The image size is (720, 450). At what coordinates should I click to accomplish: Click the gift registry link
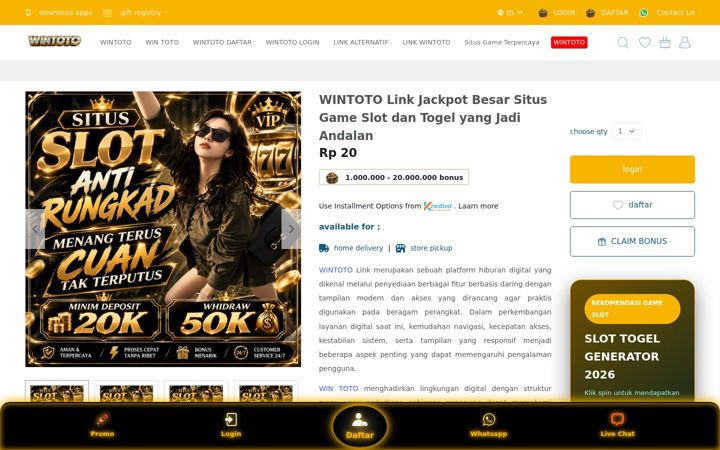tap(141, 12)
